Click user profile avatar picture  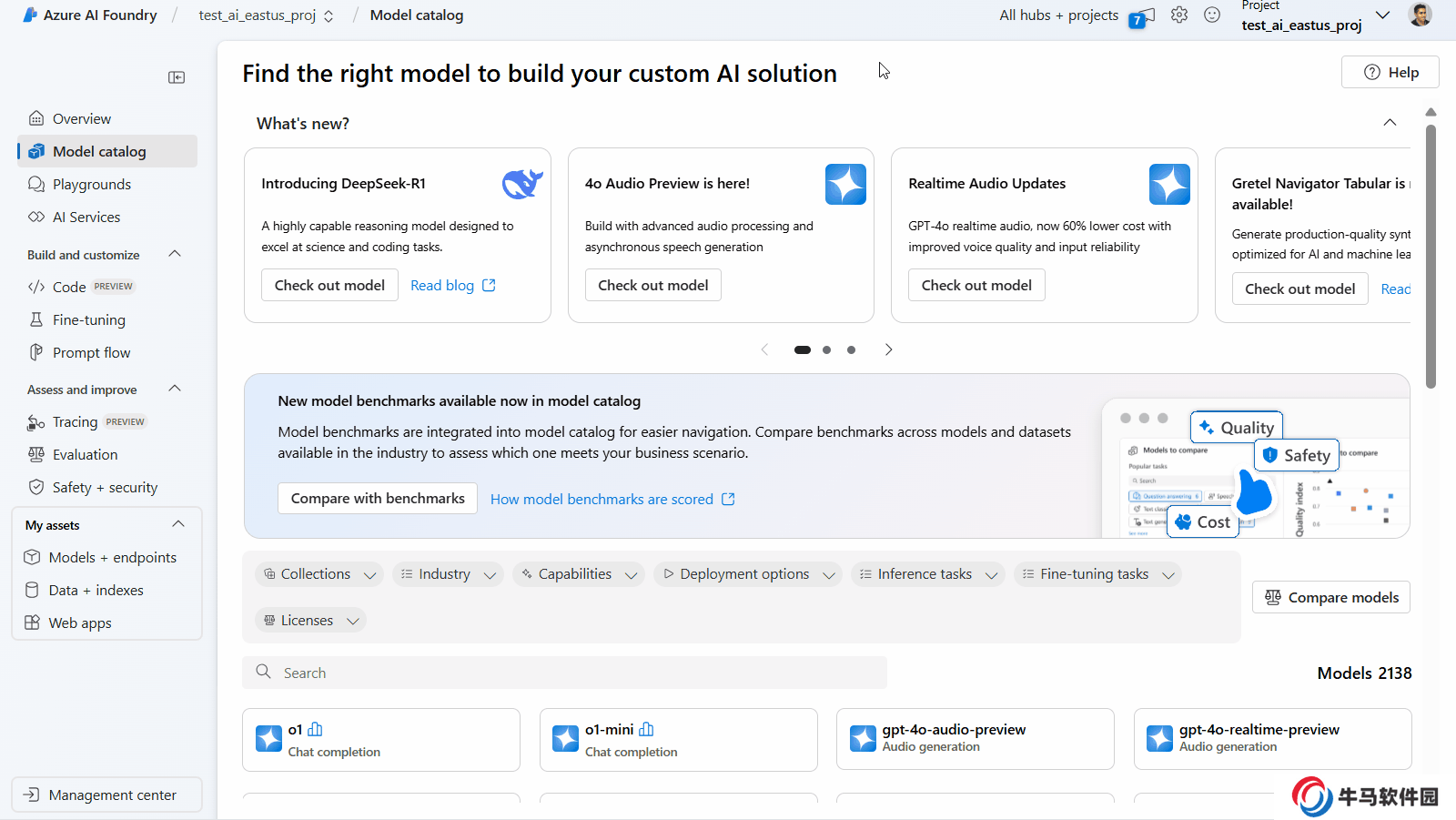click(x=1420, y=15)
